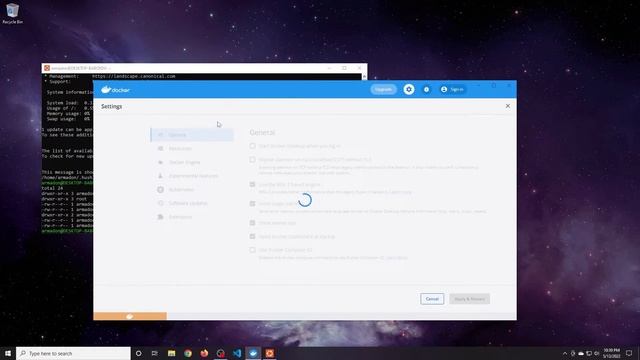The width and height of the screenshot is (640, 360).
Task: Click the Sign in account button
Action: click(x=452, y=89)
